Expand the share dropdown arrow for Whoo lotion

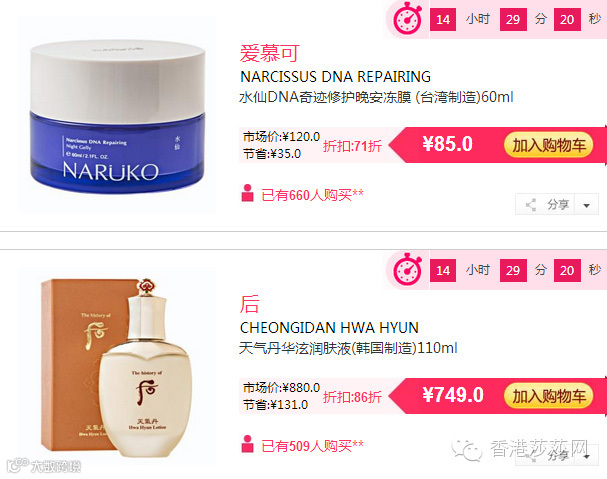point(587,457)
